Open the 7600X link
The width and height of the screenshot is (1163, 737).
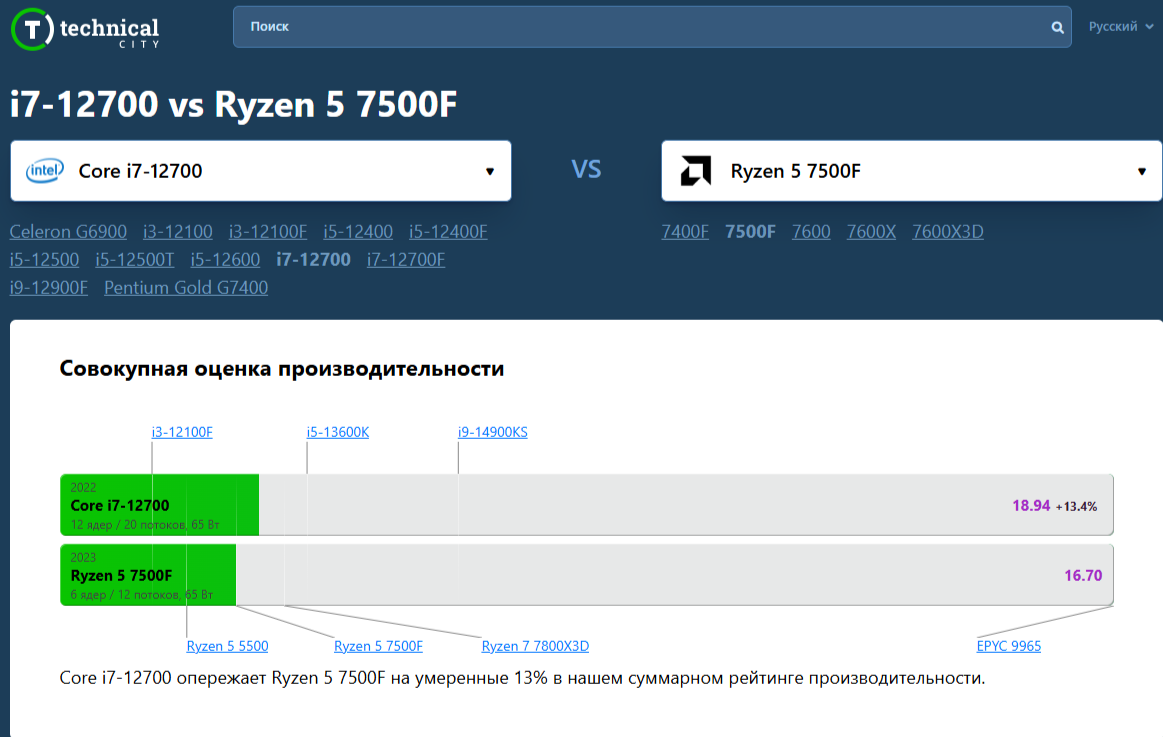coord(872,231)
